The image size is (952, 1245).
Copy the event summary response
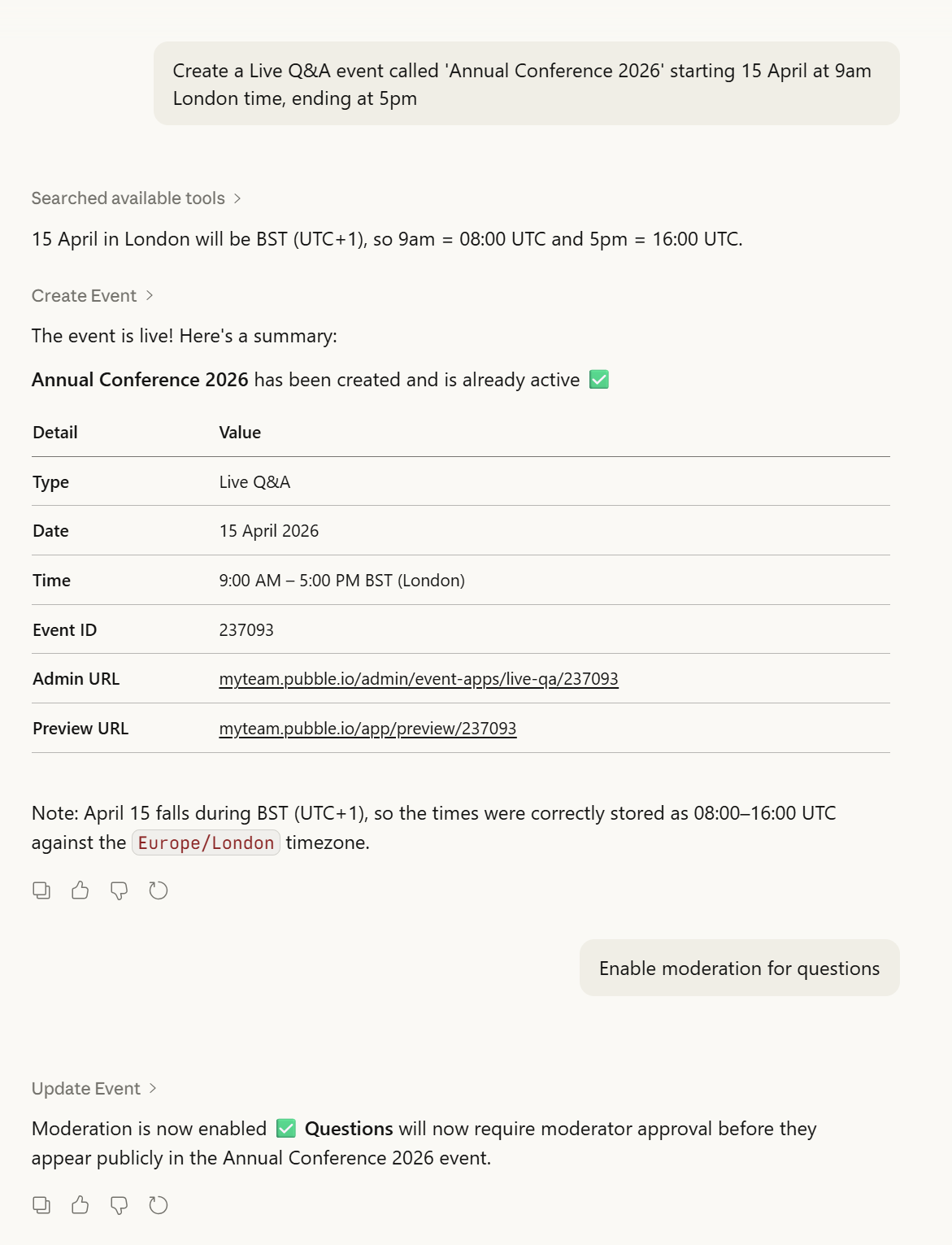pos(41,890)
